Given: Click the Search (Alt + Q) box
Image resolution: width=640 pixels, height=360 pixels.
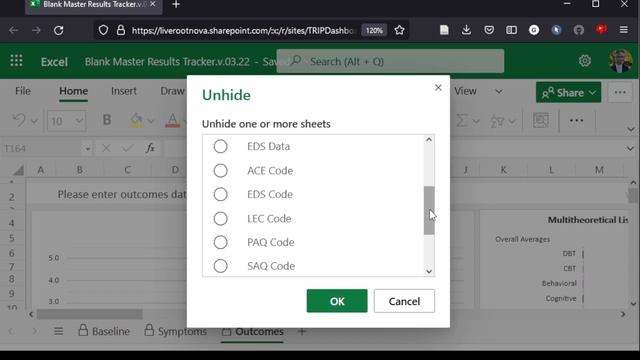Looking at the screenshot, I should 390,61.
